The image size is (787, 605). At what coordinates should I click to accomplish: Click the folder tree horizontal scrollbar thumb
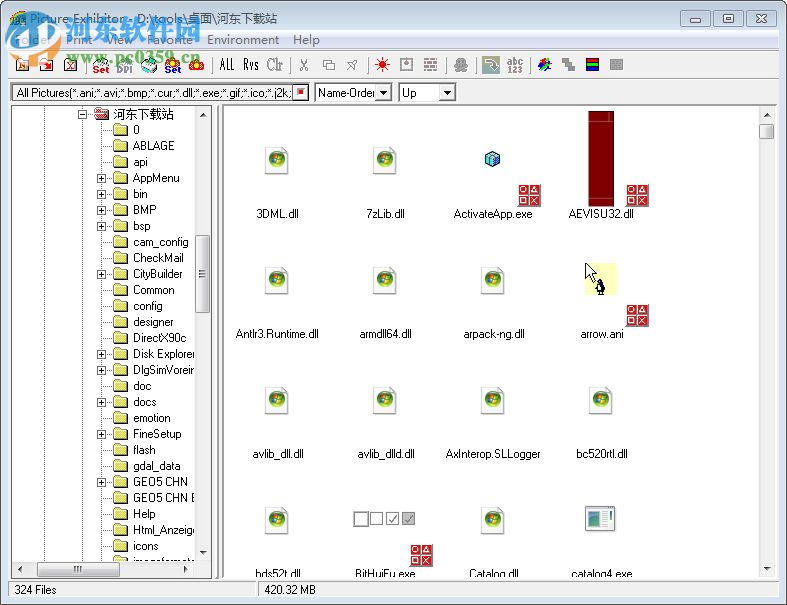click(78, 569)
